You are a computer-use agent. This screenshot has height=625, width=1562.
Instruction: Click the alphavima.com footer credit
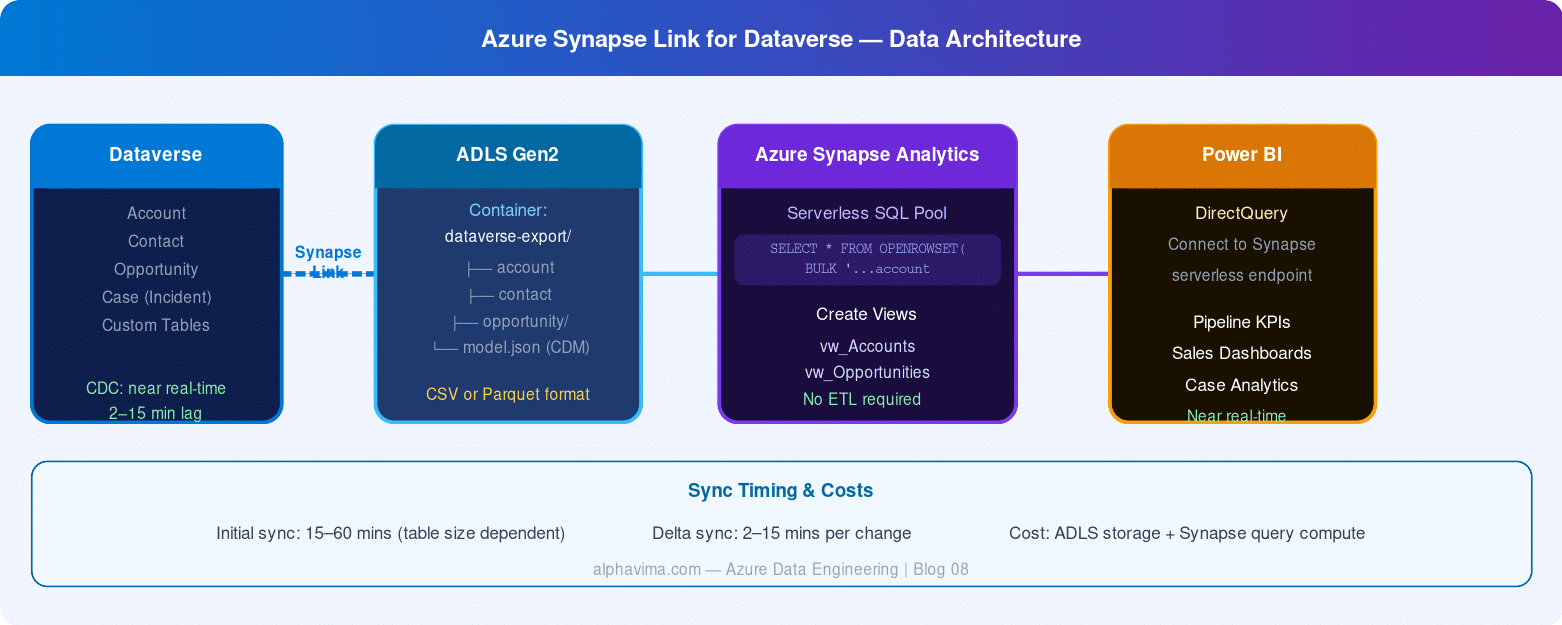tap(781, 569)
